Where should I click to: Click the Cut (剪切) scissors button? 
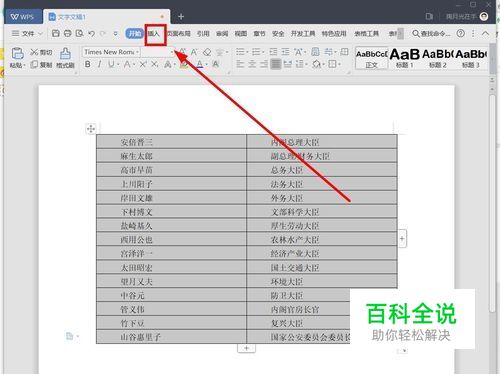41,52
